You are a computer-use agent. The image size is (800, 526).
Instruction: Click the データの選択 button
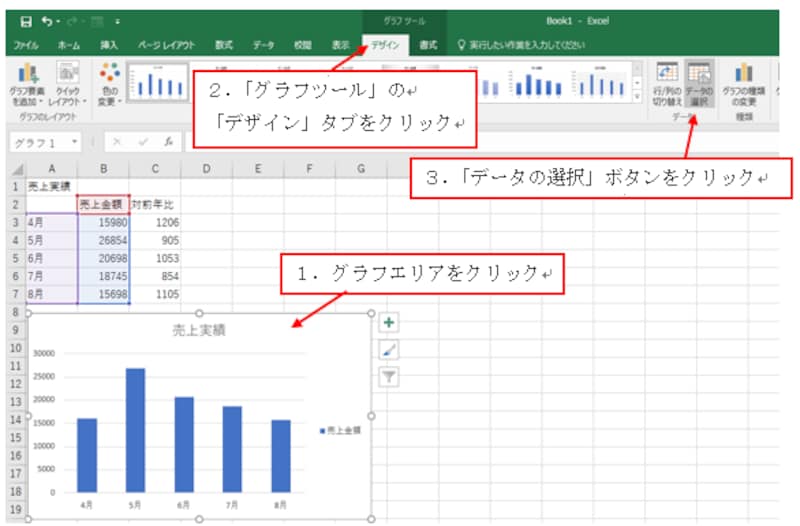[699, 84]
